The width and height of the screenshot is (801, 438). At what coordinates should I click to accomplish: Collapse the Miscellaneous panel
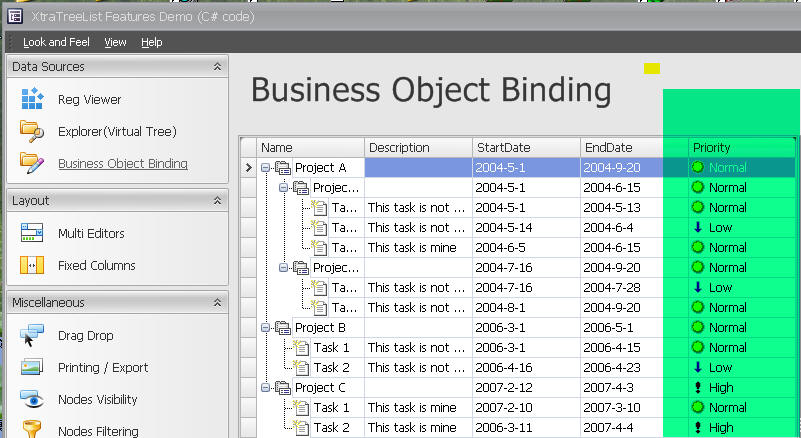pos(217,303)
